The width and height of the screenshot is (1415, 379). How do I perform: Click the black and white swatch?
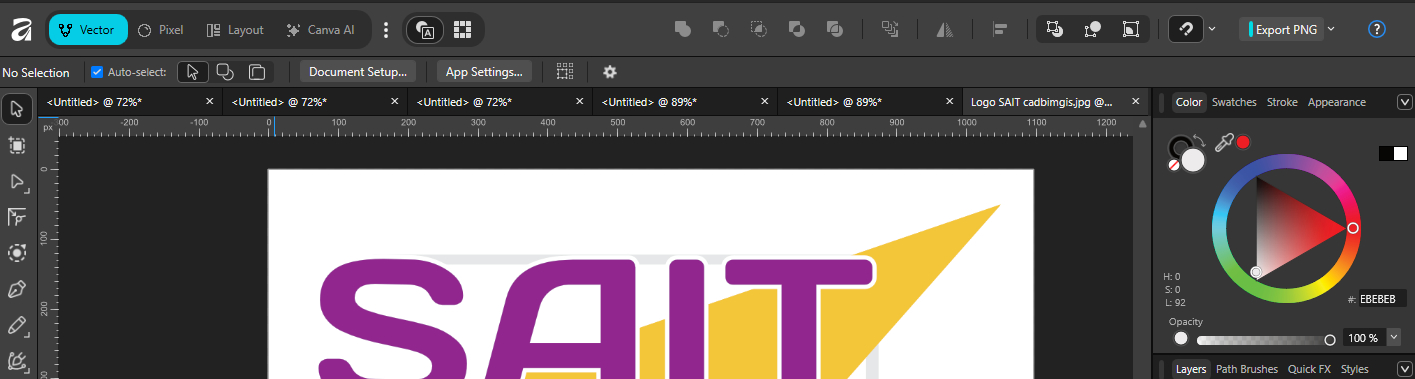click(x=1393, y=153)
